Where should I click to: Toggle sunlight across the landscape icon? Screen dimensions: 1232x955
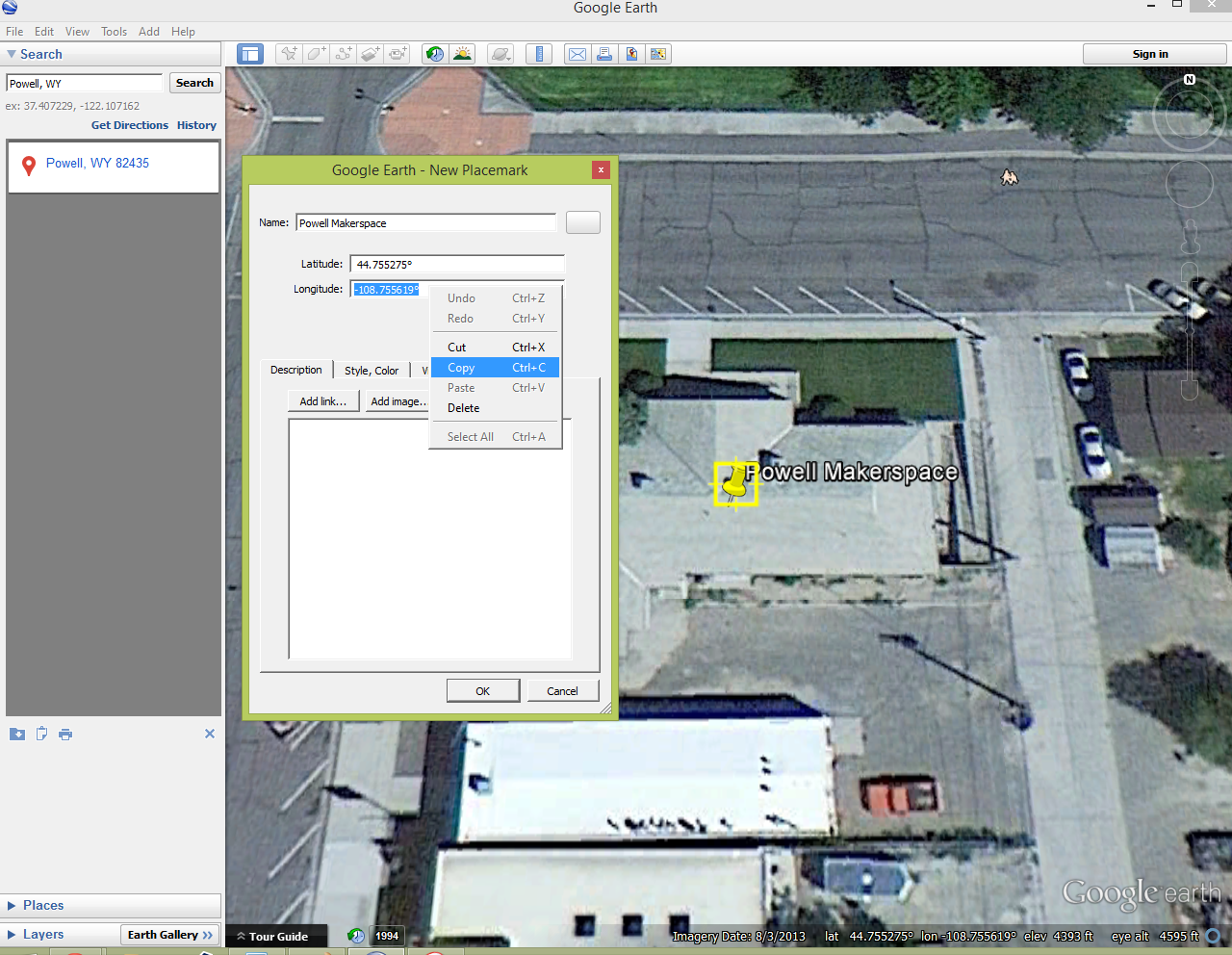[x=463, y=54]
